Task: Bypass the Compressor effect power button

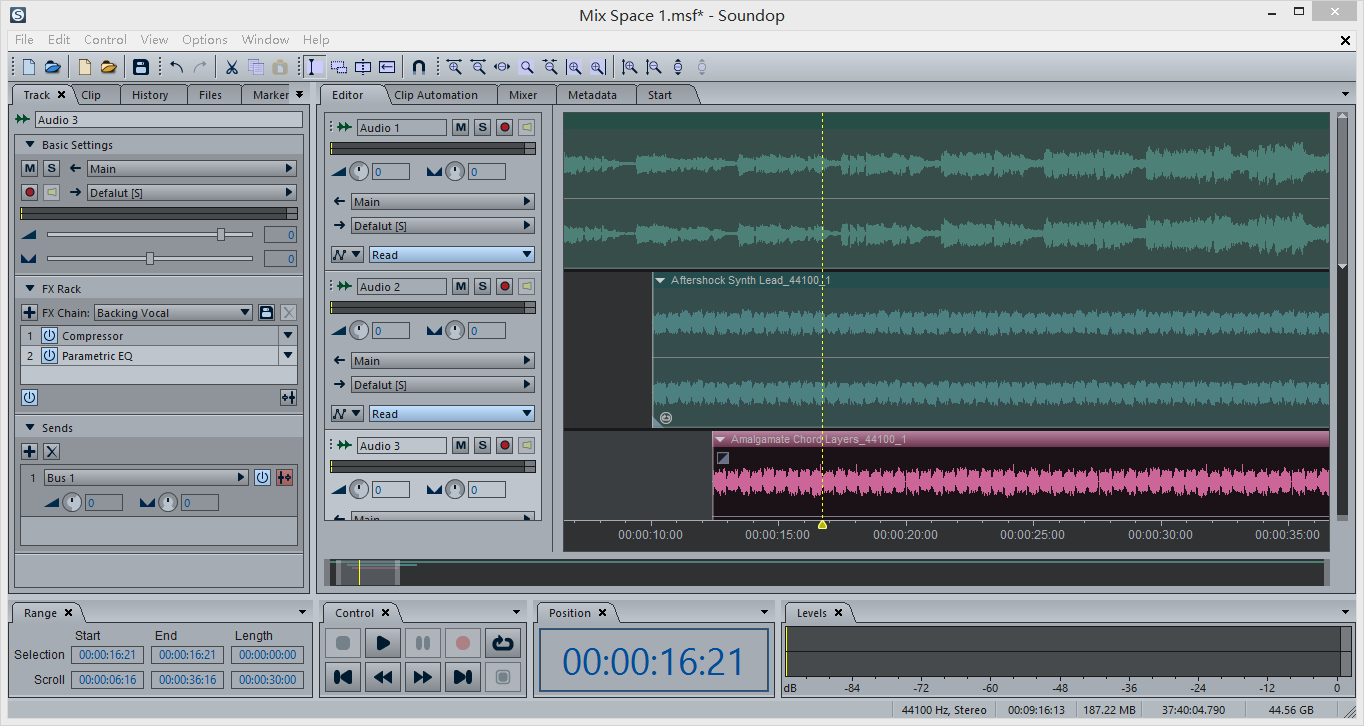Action: coord(49,336)
